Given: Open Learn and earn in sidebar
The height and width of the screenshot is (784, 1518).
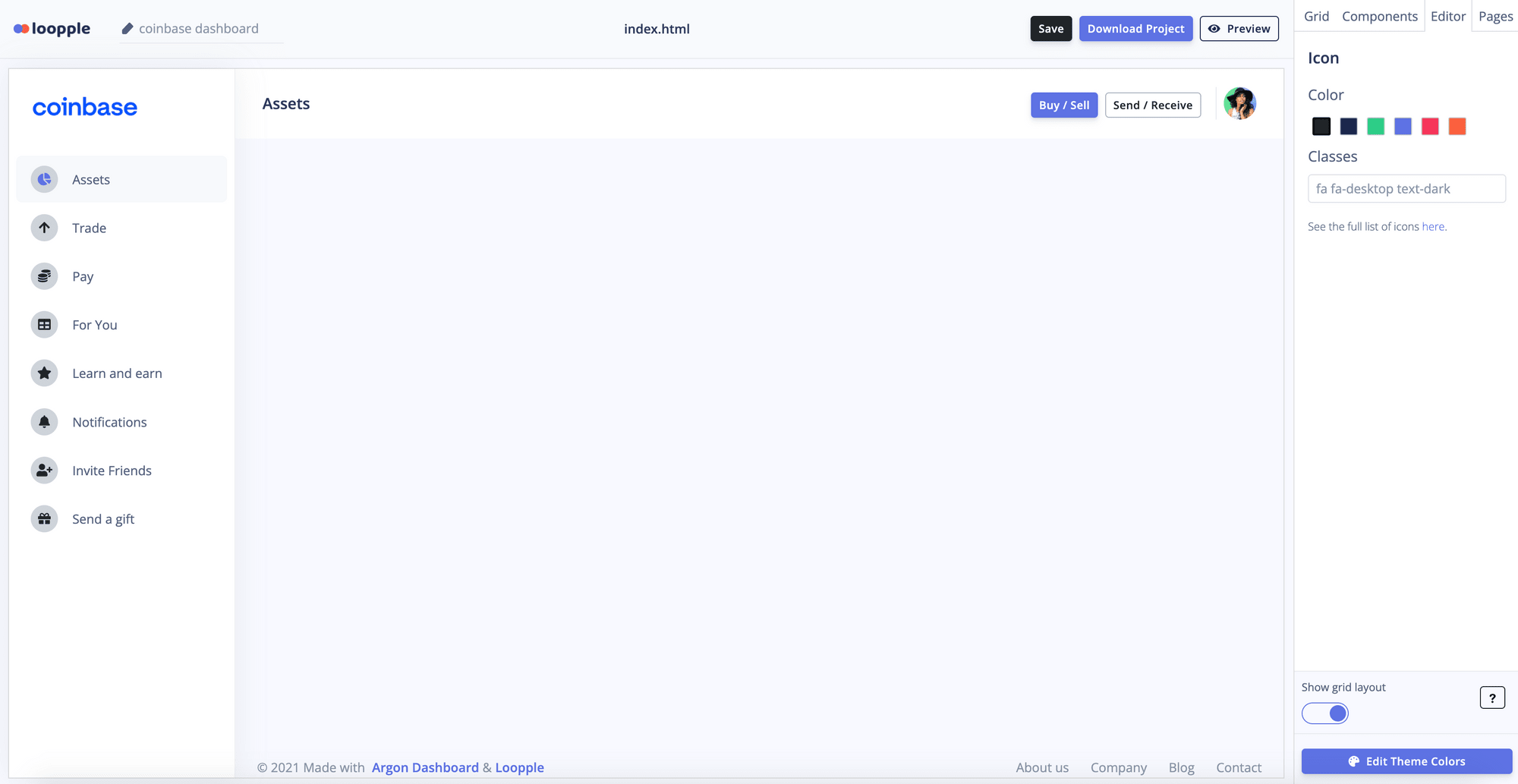Looking at the screenshot, I should click(121, 373).
